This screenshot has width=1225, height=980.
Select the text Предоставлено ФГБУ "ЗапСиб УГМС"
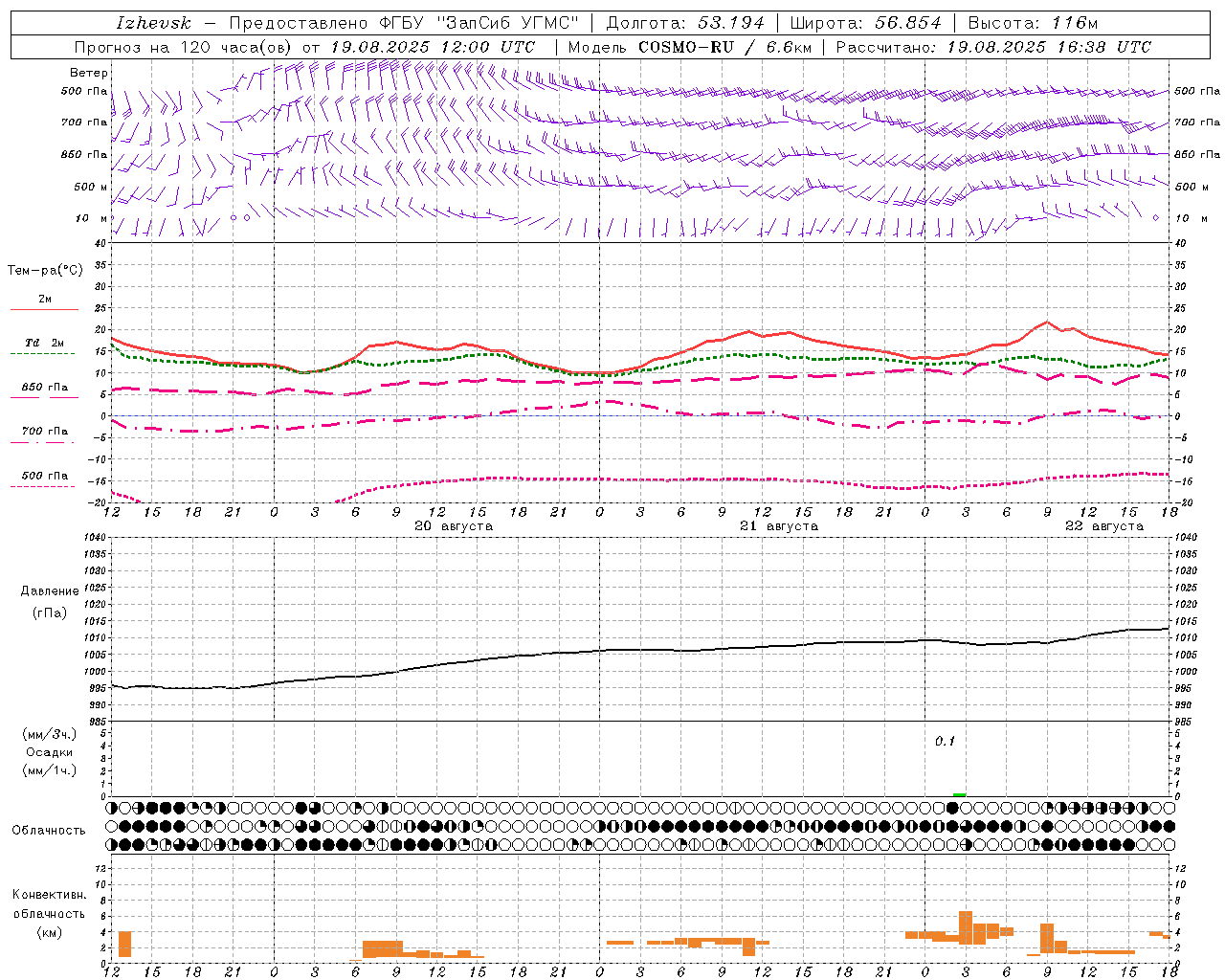404,23
